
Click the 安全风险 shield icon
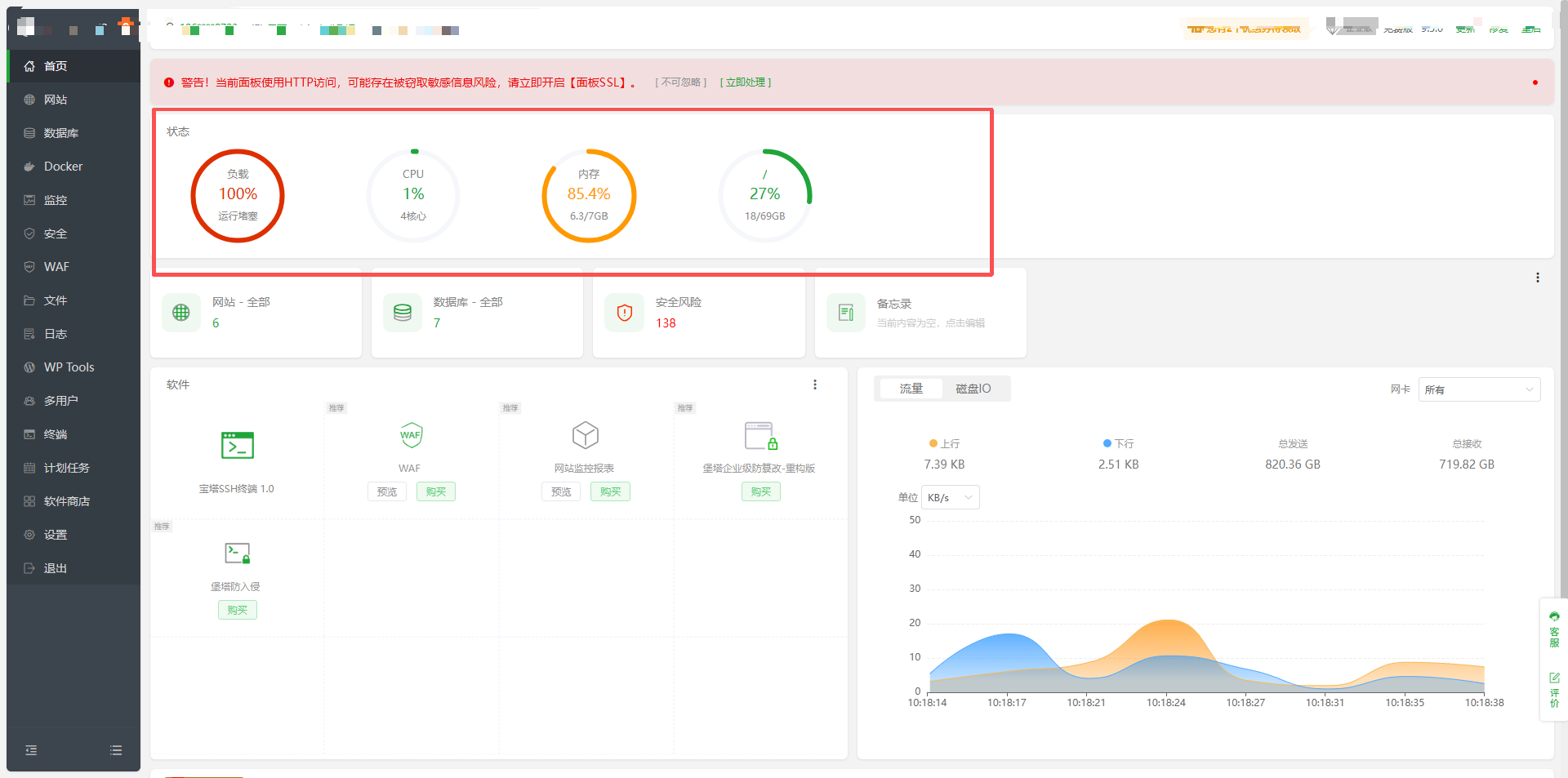click(625, 313)
